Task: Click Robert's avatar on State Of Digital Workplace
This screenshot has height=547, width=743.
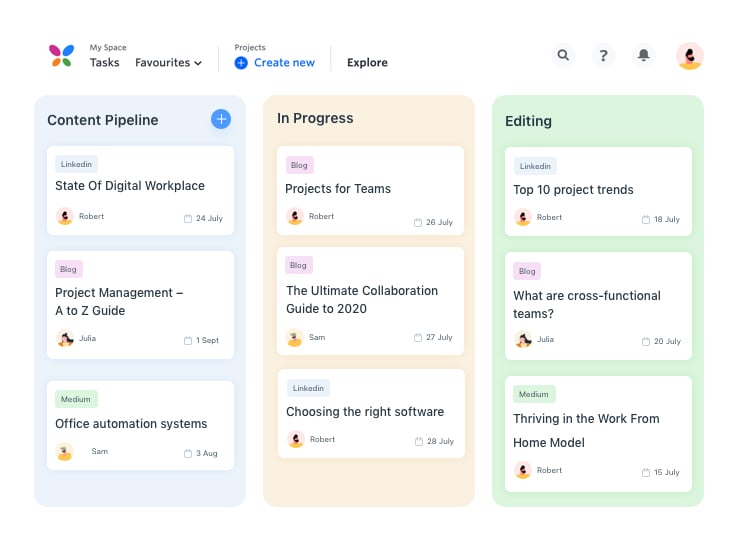Action: coord(65,216)
